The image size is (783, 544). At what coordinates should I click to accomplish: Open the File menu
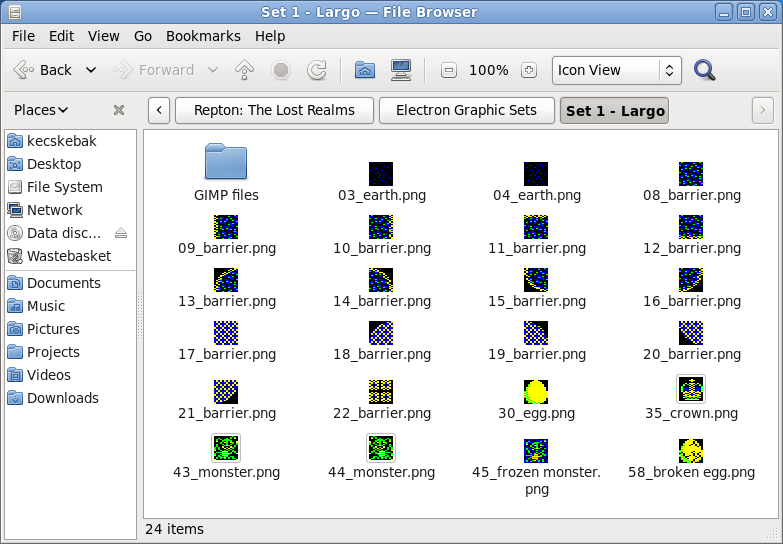[x=23, y=36]
